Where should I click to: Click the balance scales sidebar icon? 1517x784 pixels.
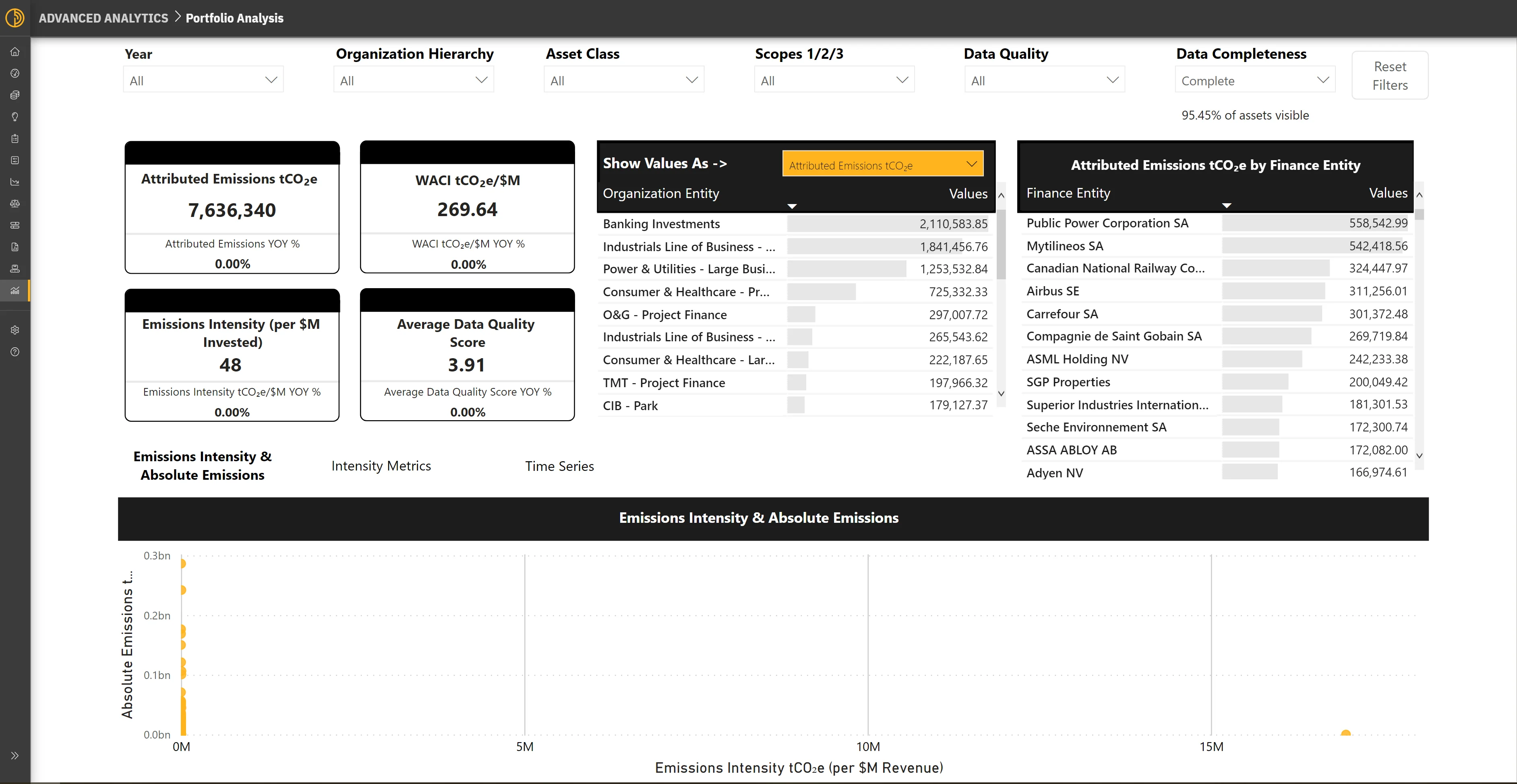coord(15,204)
